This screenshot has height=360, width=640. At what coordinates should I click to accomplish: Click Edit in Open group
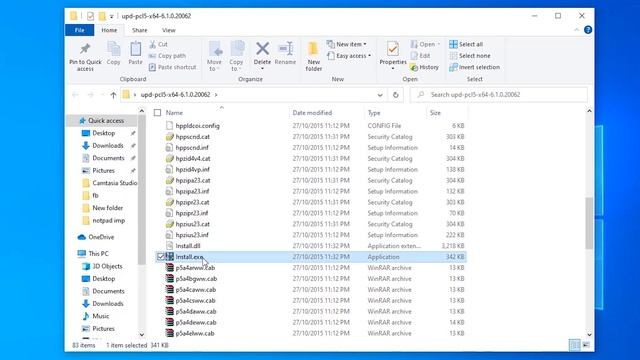(420, 56)
